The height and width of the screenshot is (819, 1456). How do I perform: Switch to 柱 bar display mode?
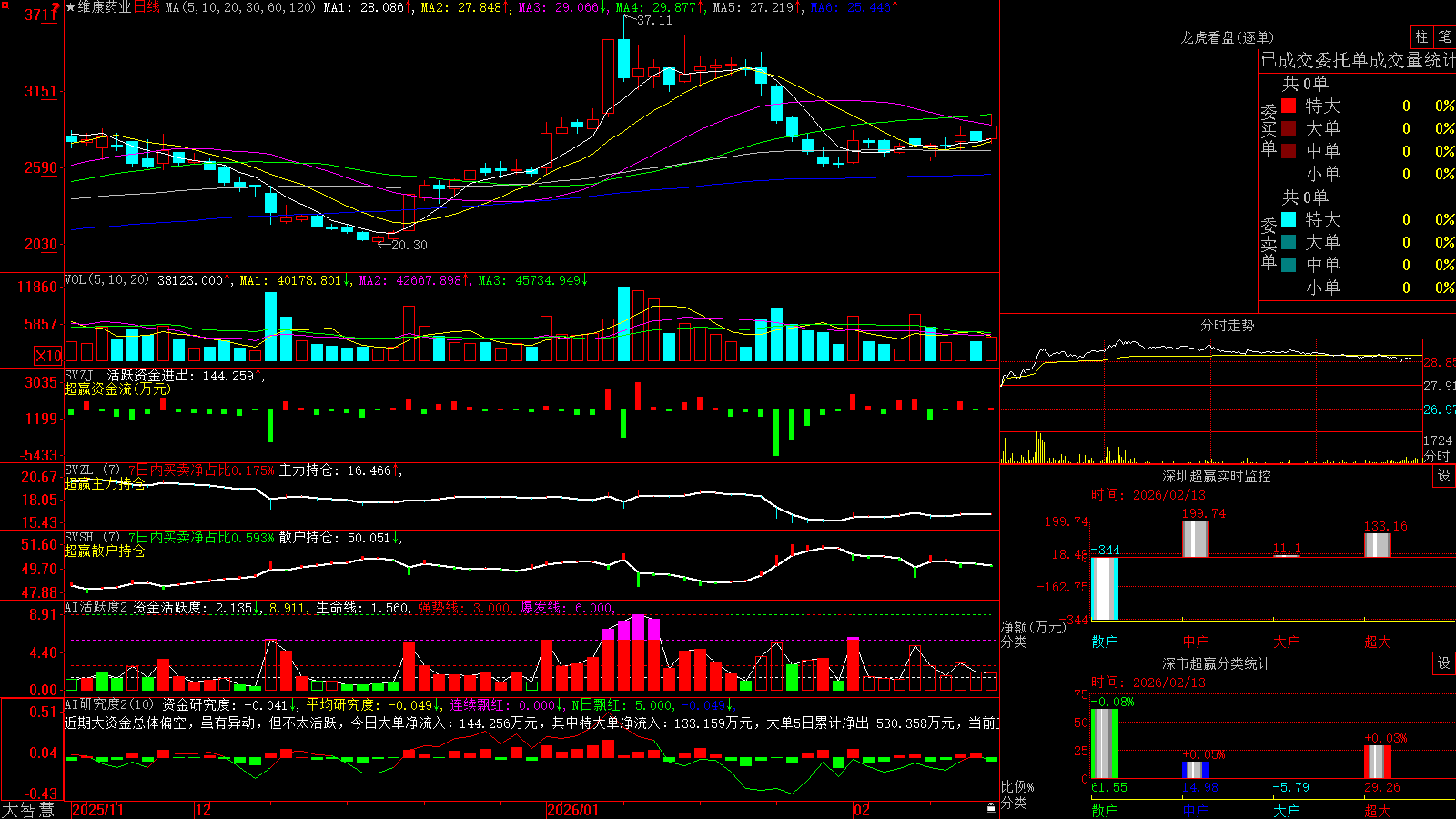point(1421,36)
